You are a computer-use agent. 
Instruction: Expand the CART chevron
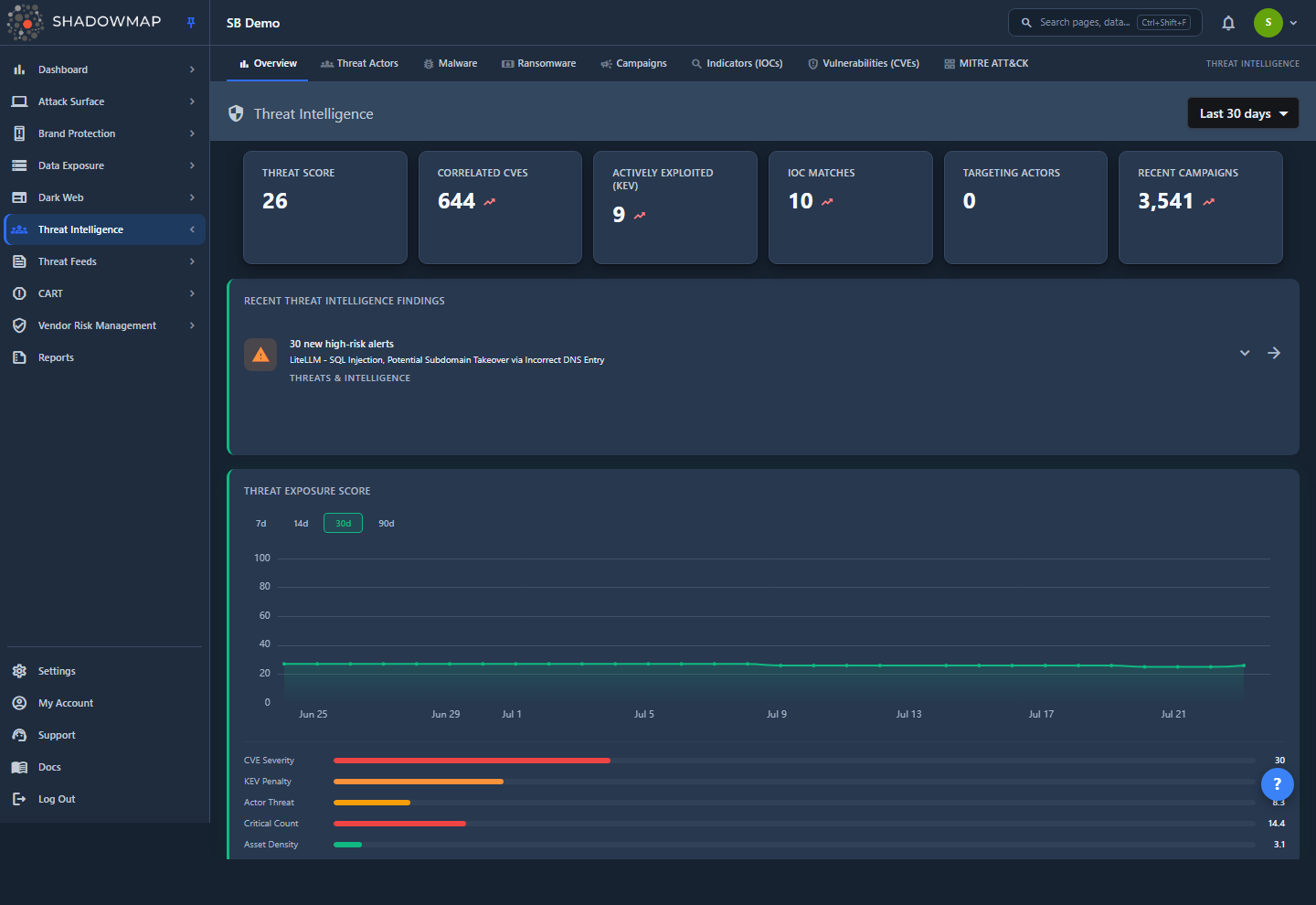tap(192, 293)
